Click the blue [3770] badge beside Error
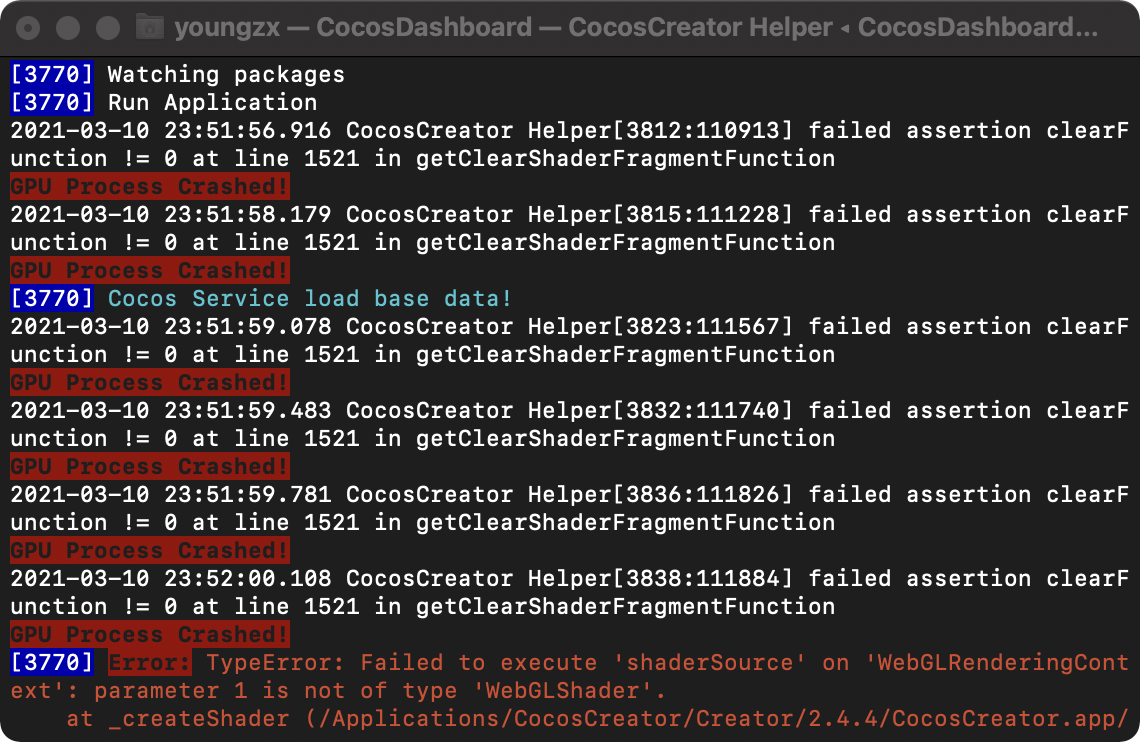This screenshot has height=742, width=1140. pyautogui.click(x=52, y=662)
